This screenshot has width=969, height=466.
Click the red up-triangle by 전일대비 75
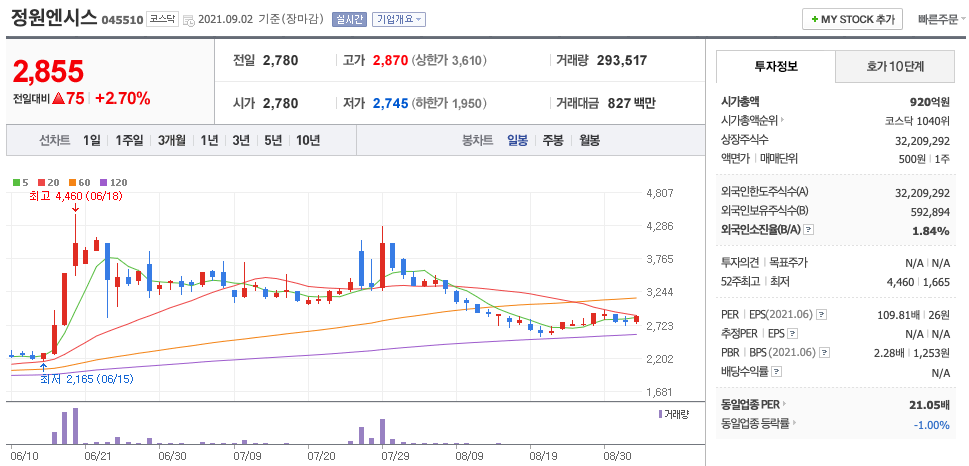pyautogui.click(x=59, y=98)
